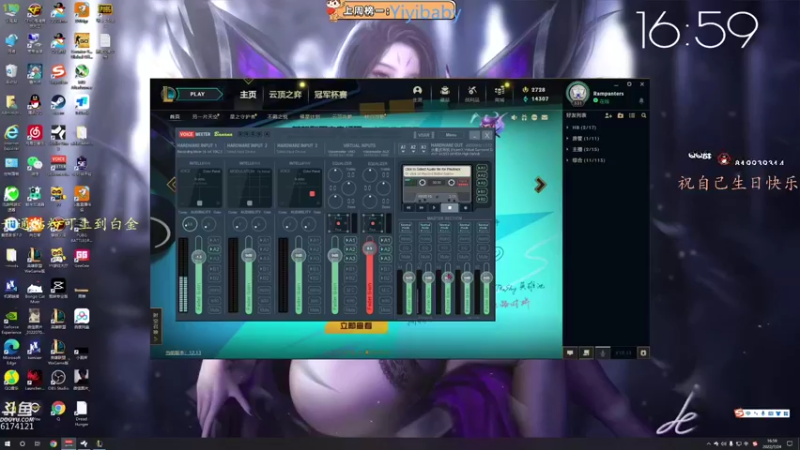Click Hardware Input 1 green fader knob
This screenshot has height=450, width=800.
(x=198, y=257)
